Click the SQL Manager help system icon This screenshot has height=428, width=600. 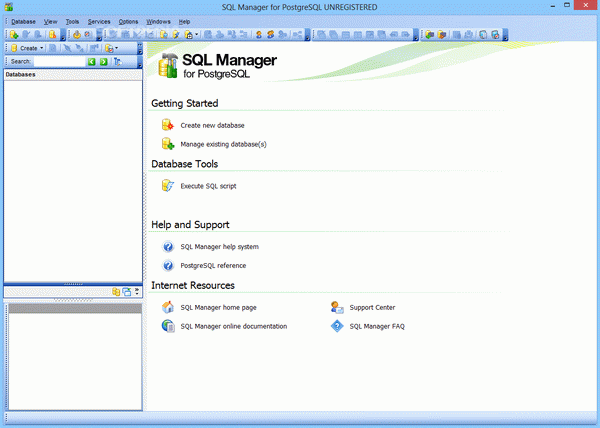(x=168, y=246)
